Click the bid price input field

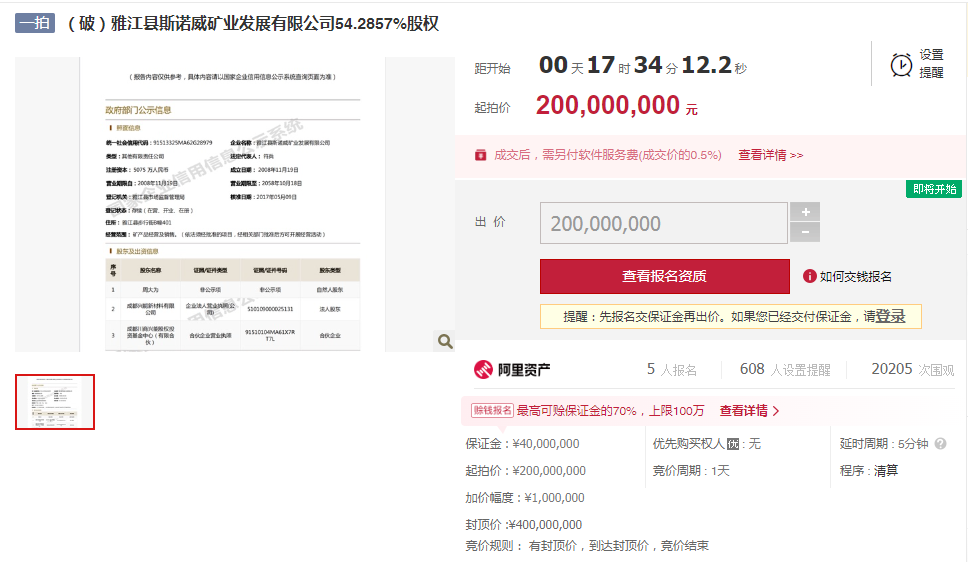point(664,223)
